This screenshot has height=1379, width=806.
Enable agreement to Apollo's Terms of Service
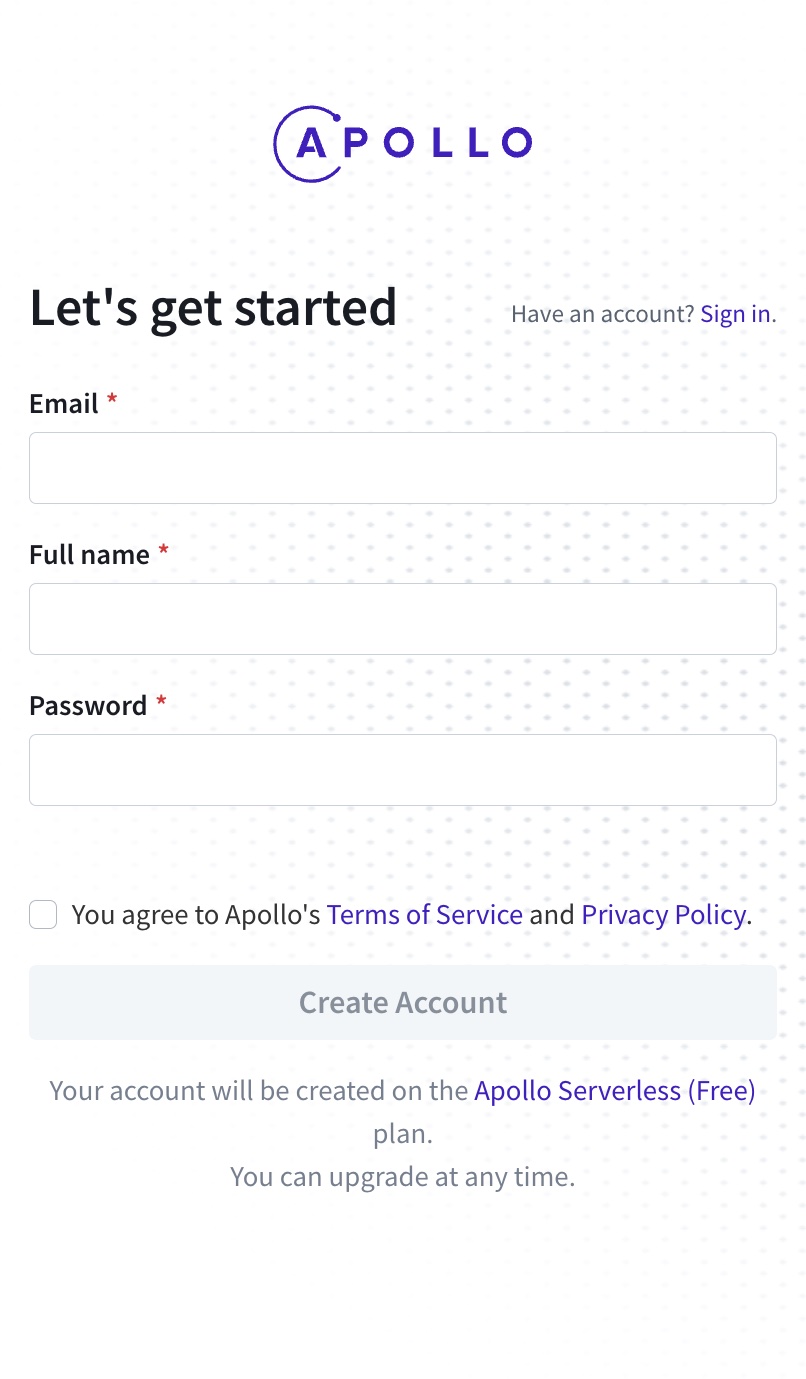click(x=43, y=914)
